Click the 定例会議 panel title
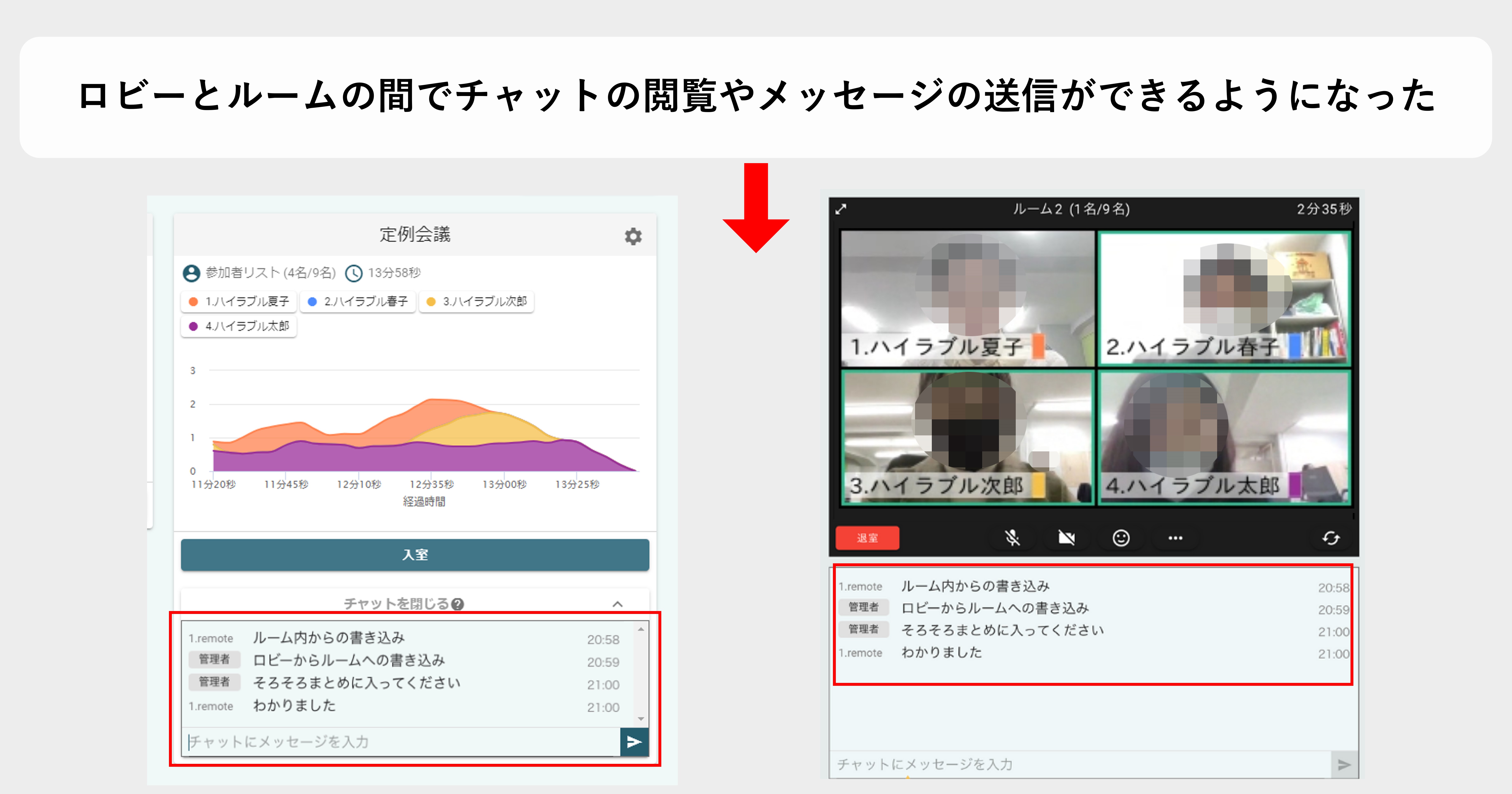The height and width of the screenshot is (794, 1512). pos(415,235)
